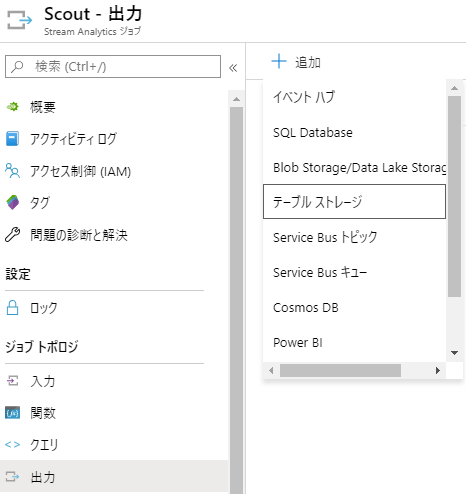Select アクセス制御 (IAM) people icon
The height and width of the screenshot is (494, 466).
tap(13, 170)
